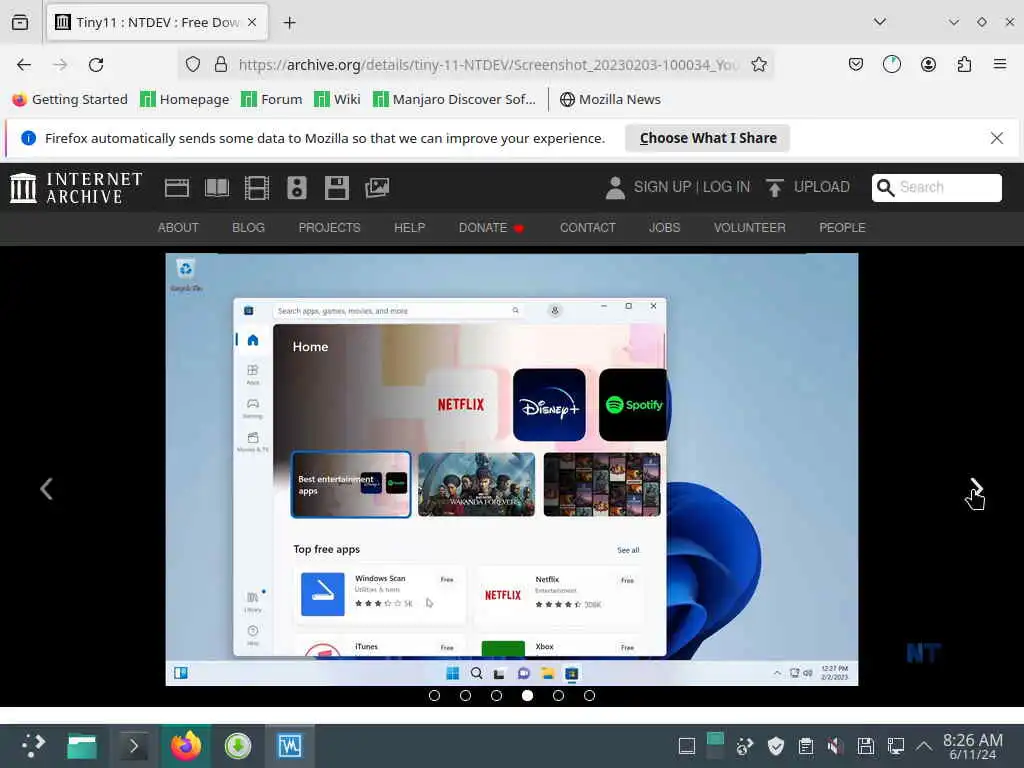Open the Homepage bookmark
The height and width of the screenshot is (768, 1024).
185,99
